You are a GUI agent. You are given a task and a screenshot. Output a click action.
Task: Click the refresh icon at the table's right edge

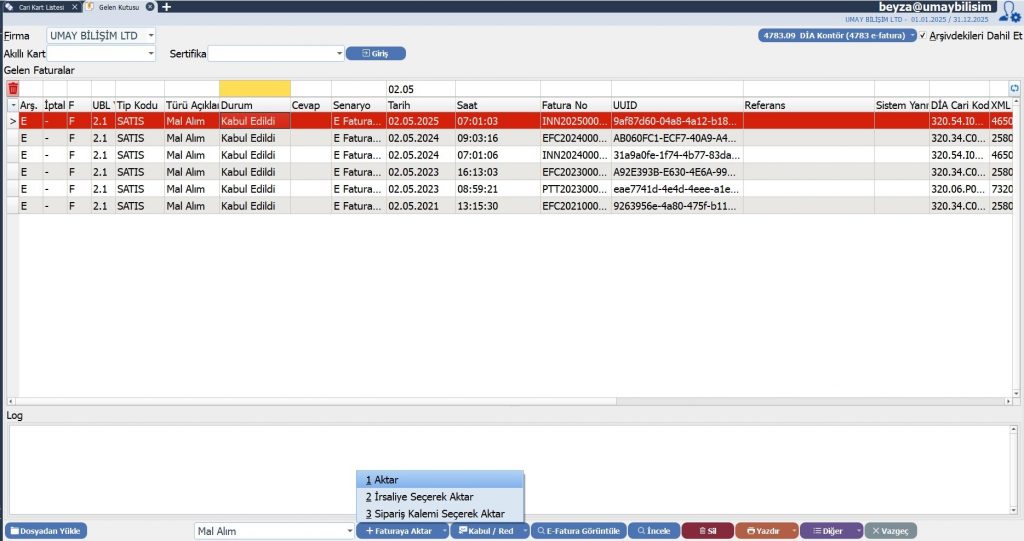pos(1014,89)
